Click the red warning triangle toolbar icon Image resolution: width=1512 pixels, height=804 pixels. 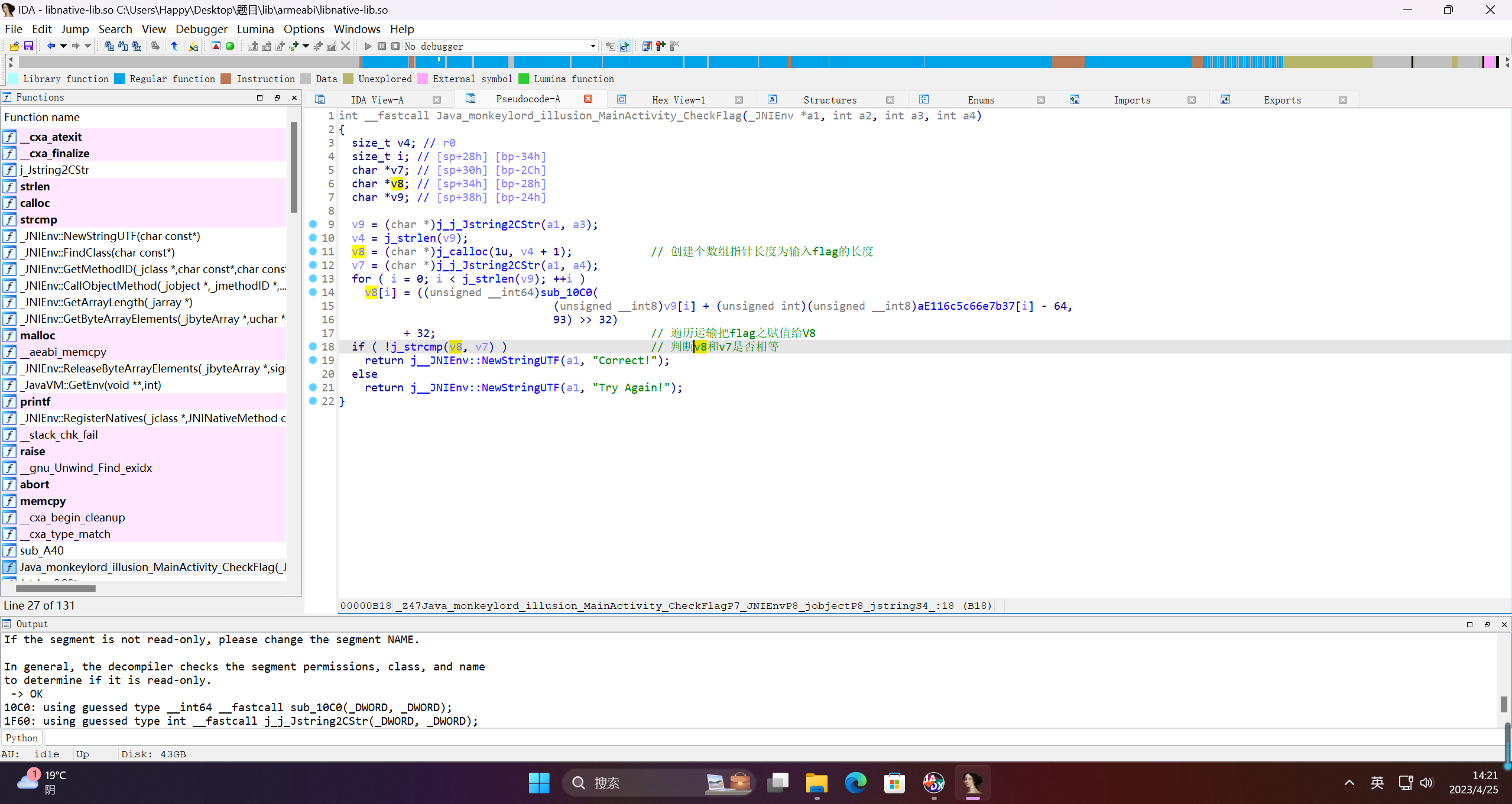pyautogui.click(x=216, y=46)
